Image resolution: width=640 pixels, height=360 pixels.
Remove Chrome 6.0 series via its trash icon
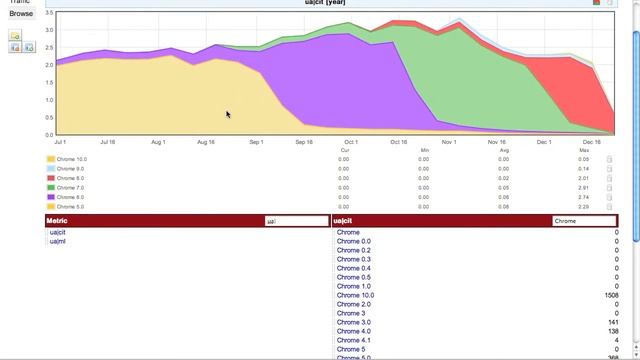[x=609, y=197]
